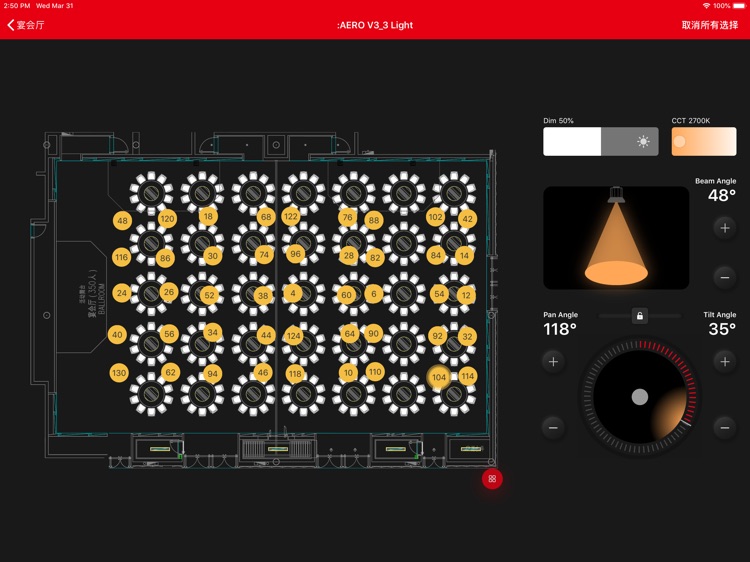
Task: Select light fixture 116
Action: pos(121,257)
